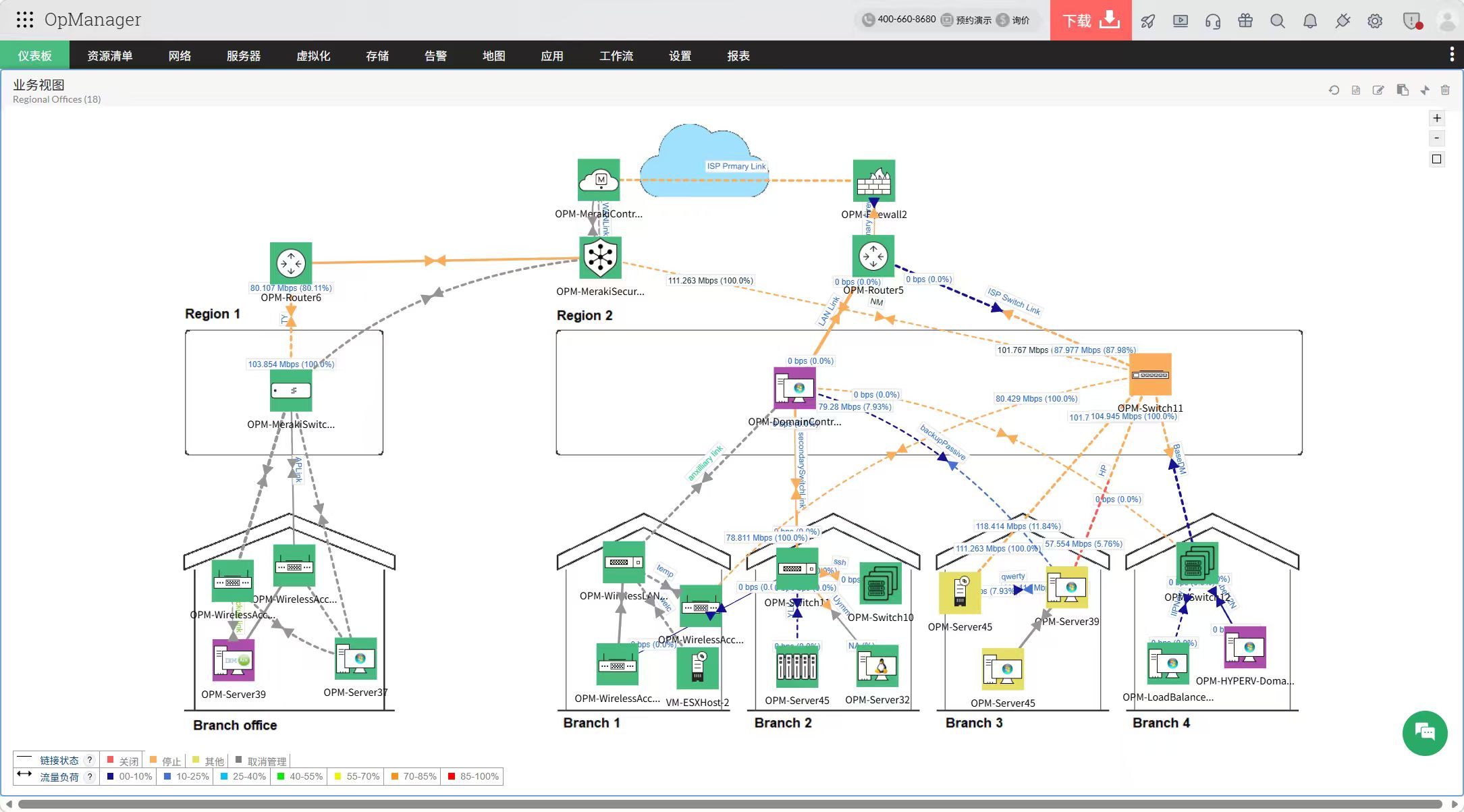Click the headset support icon
1464x812 pixels.
pos(1213,21)
